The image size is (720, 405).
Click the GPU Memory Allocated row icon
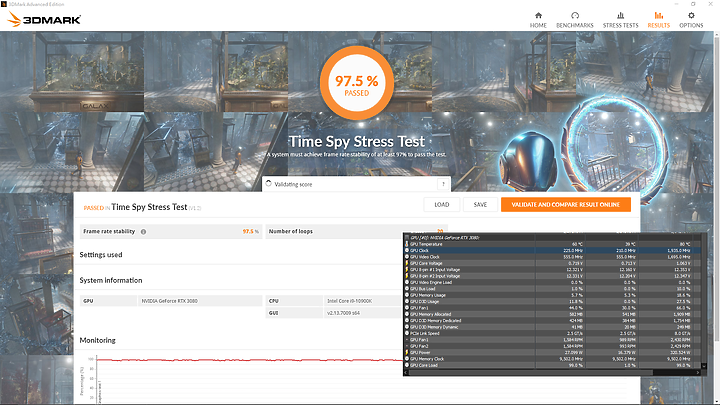(x=407, y=314)
